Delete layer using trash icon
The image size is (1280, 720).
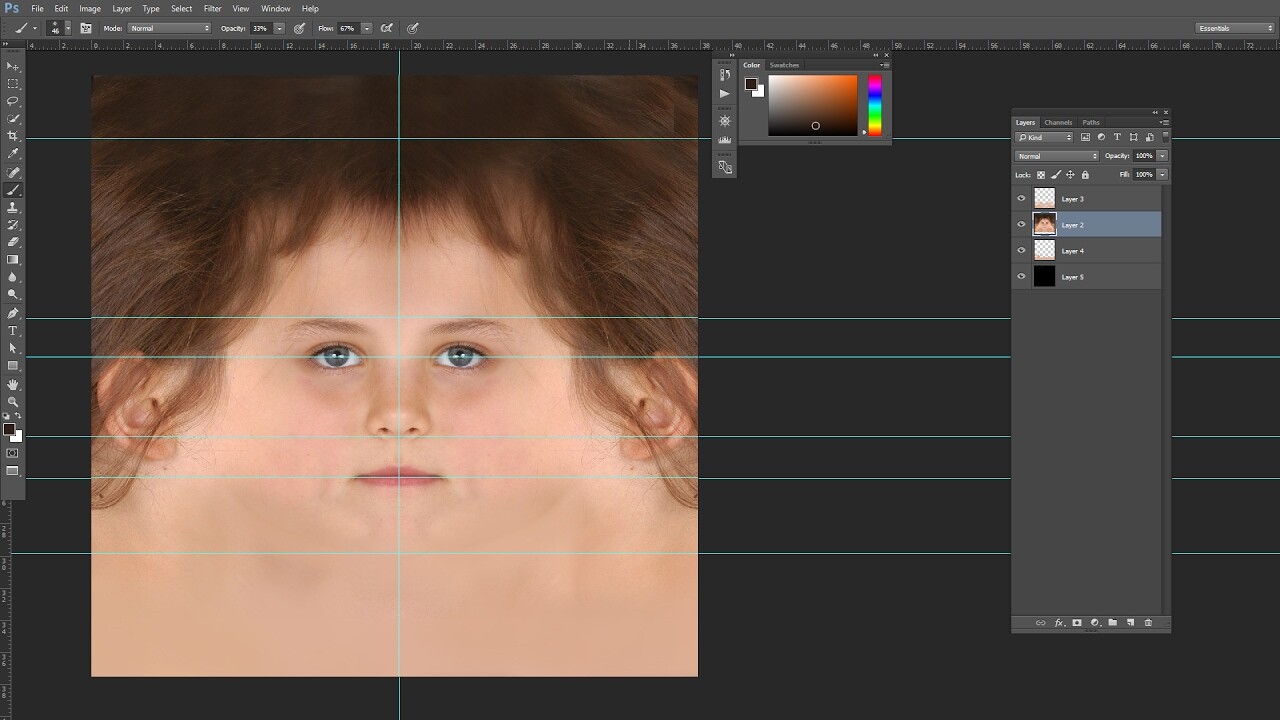1148,623
